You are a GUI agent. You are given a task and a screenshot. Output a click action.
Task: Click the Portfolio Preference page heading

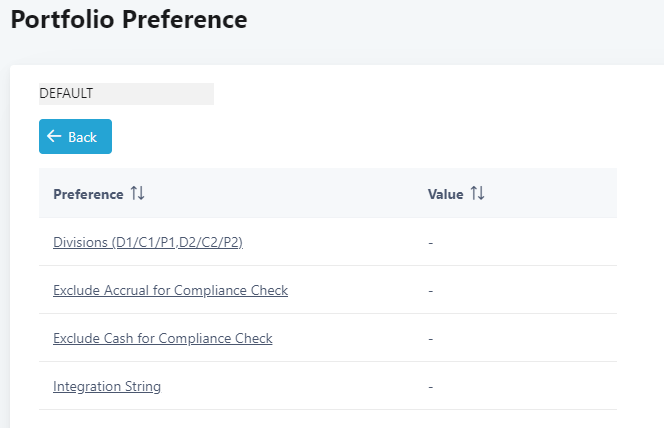point(129,19)
